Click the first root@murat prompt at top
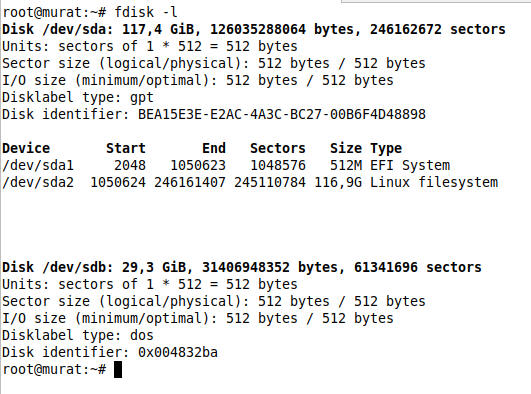Image resolution: width=531 pixels, height=394 pixels. pos(54,13)
